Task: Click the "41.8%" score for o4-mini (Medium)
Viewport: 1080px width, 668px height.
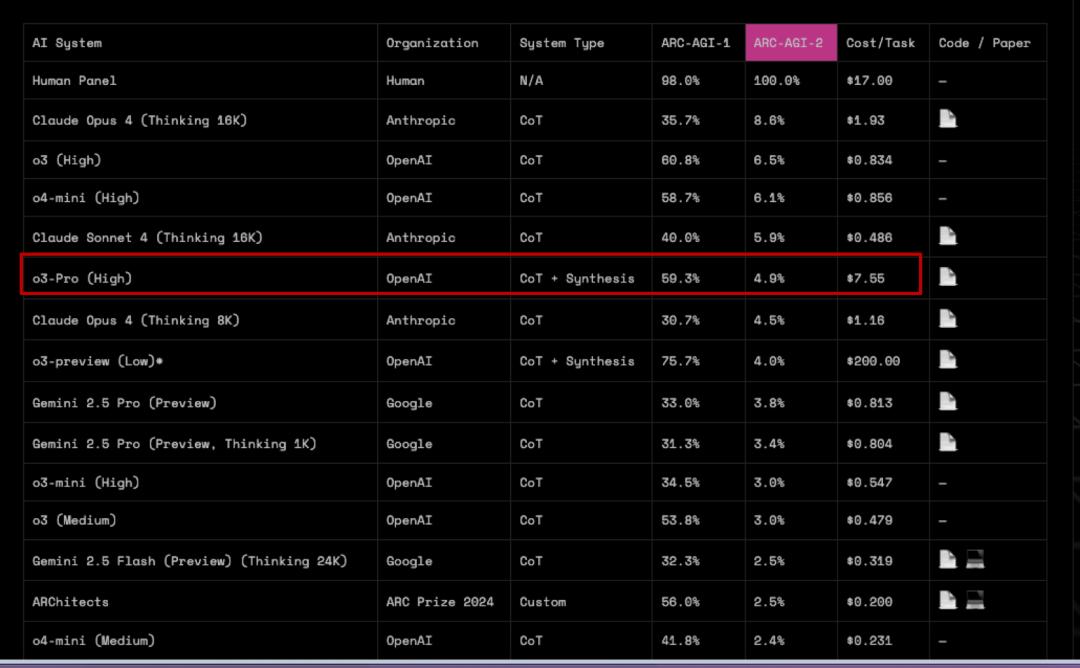Action: pyautogui.click(x=680, y=640)
